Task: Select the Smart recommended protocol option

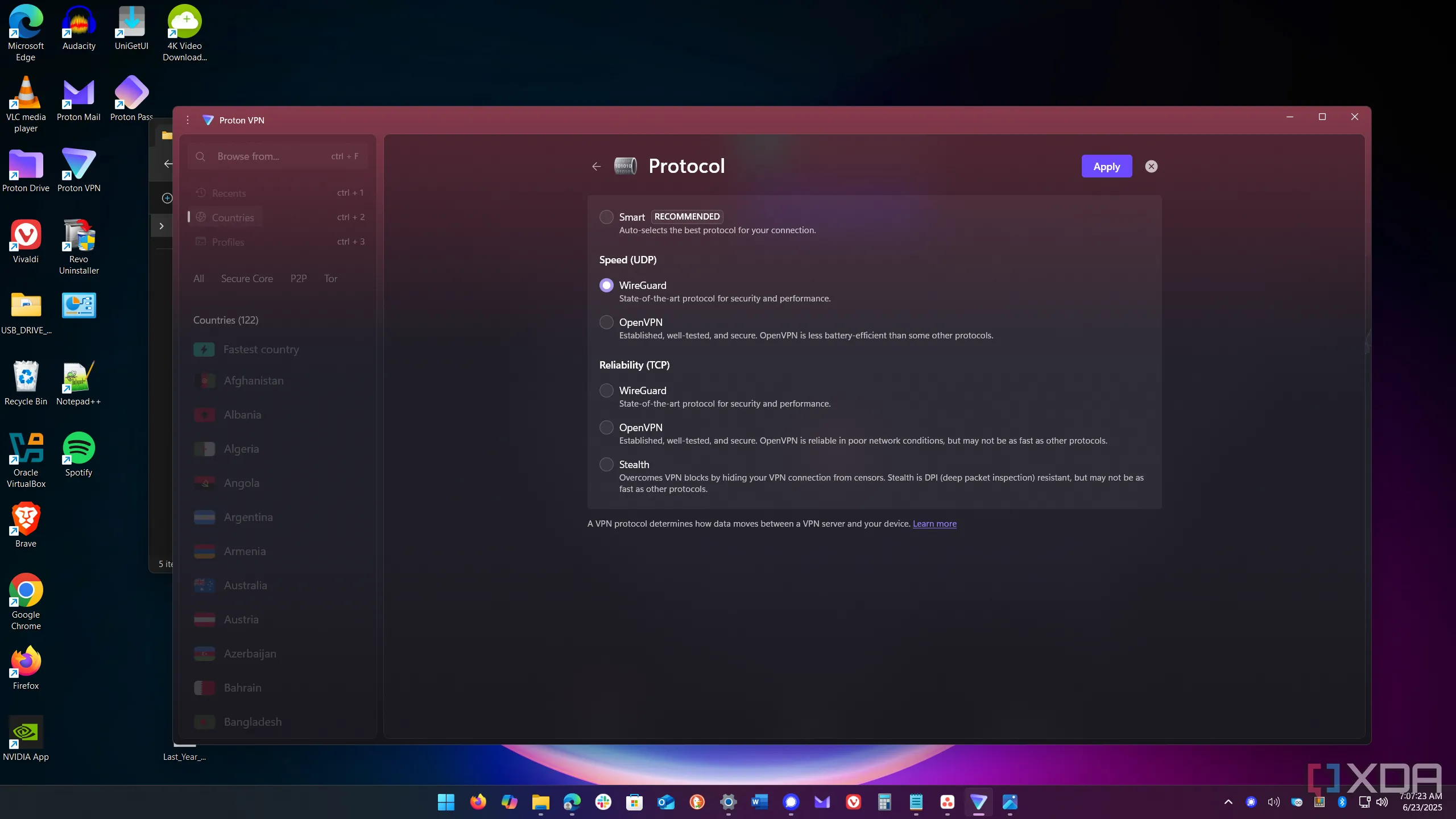Action: coord(606,217)
